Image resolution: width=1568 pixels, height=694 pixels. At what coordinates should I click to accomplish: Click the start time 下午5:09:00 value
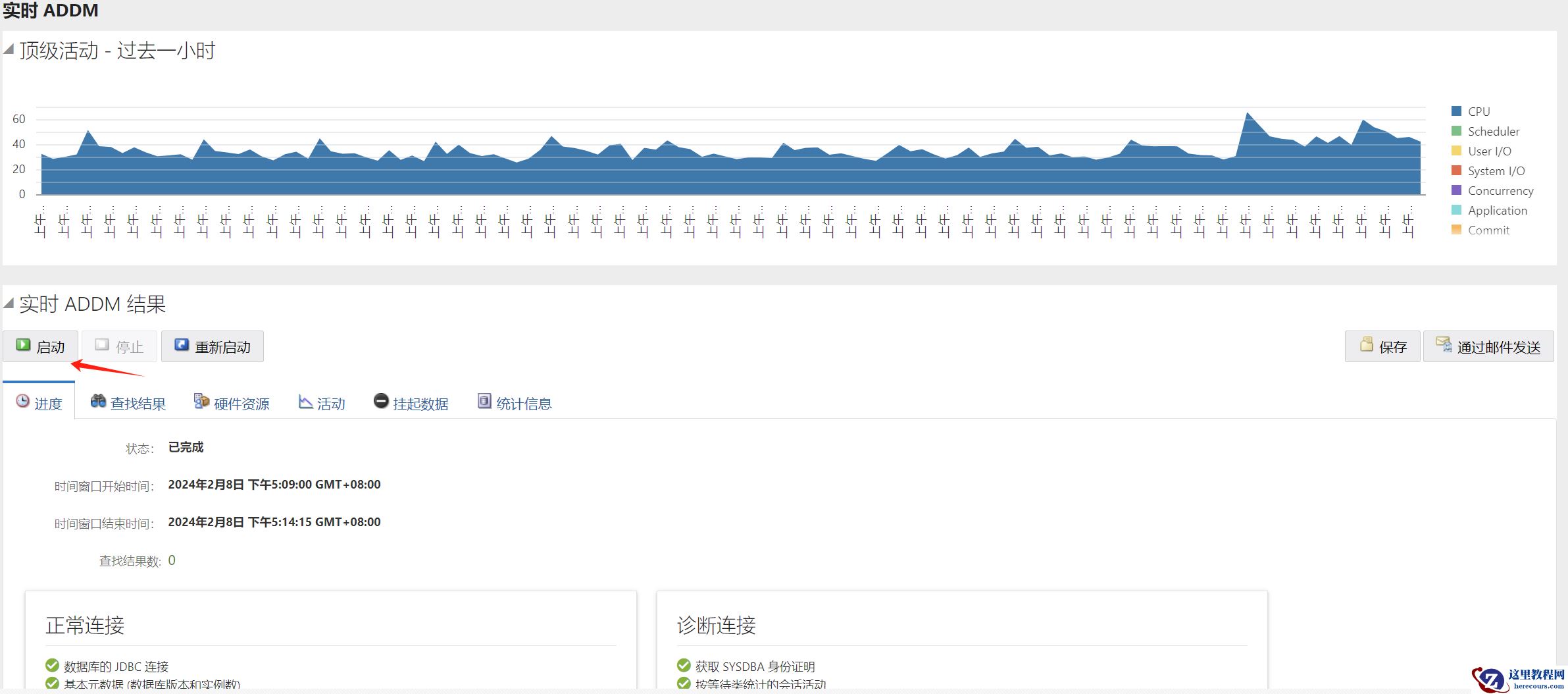point(274,485)
